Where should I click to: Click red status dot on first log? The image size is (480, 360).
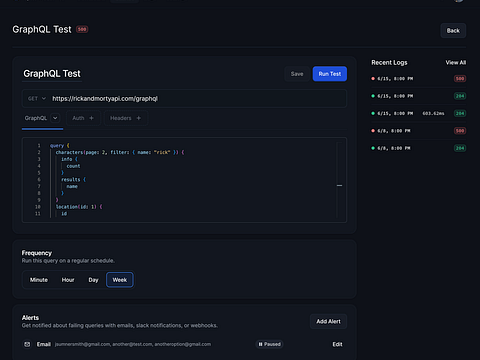pos(373,79)
